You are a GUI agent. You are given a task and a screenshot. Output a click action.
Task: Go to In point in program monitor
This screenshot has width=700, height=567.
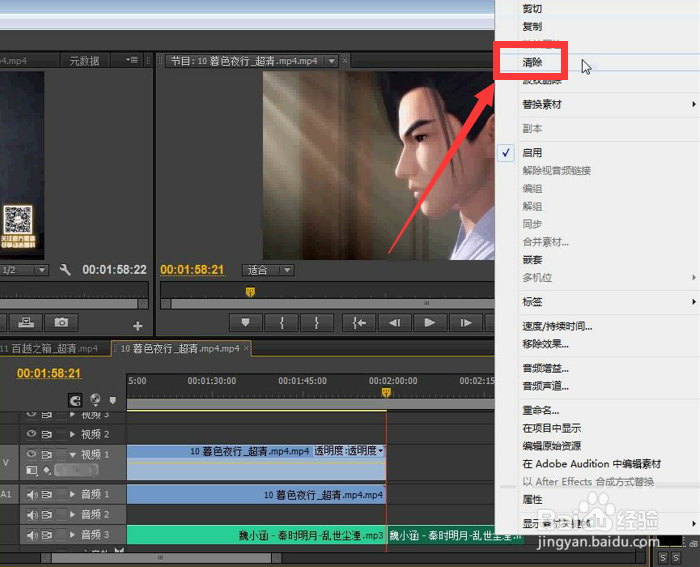[x=358, y=322]
